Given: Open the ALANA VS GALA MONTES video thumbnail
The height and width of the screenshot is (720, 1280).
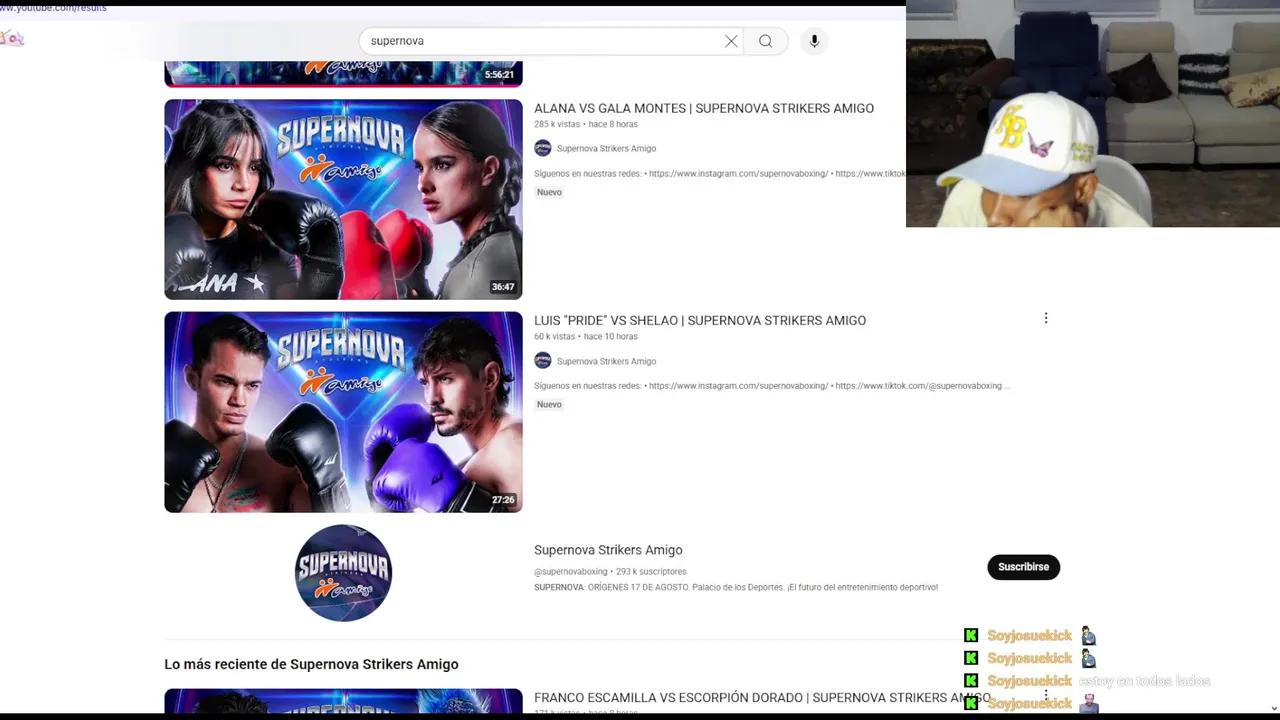Looking at the screenshot, I should (x=343, y=199).
